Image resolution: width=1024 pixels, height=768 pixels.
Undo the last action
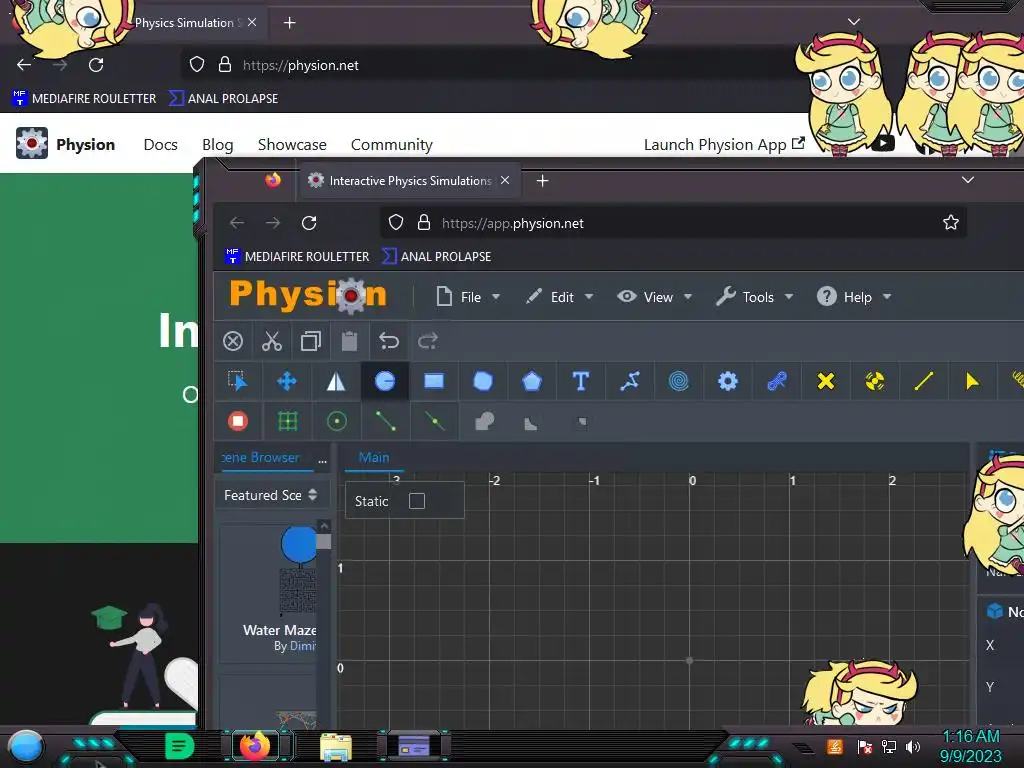coord(389,341)
